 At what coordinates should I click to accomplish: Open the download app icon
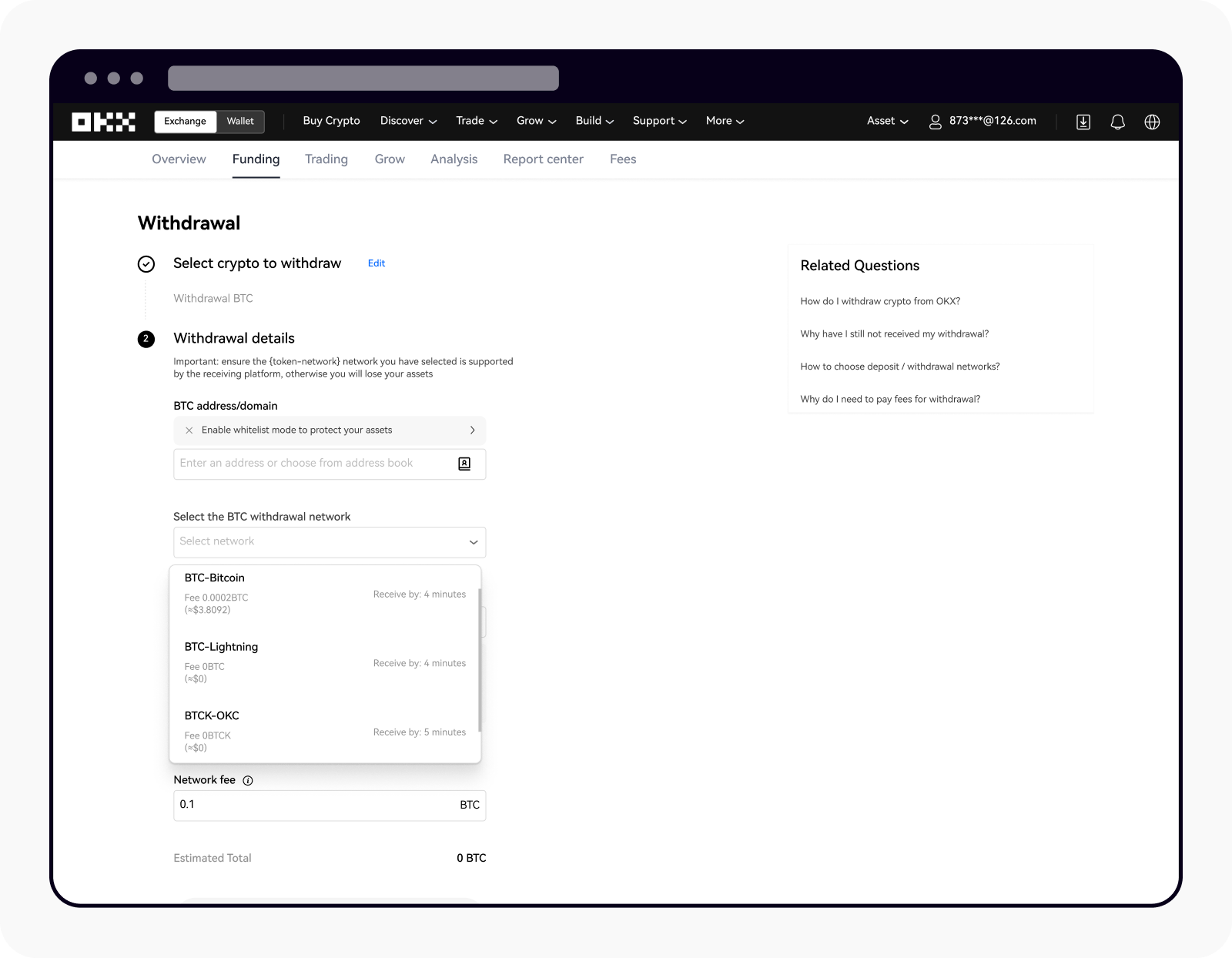click(x=1083, y=122)
